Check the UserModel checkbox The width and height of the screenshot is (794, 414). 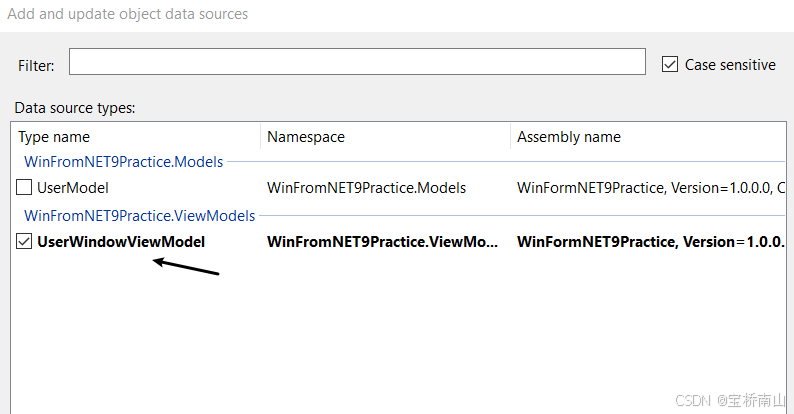pos(25,187)
